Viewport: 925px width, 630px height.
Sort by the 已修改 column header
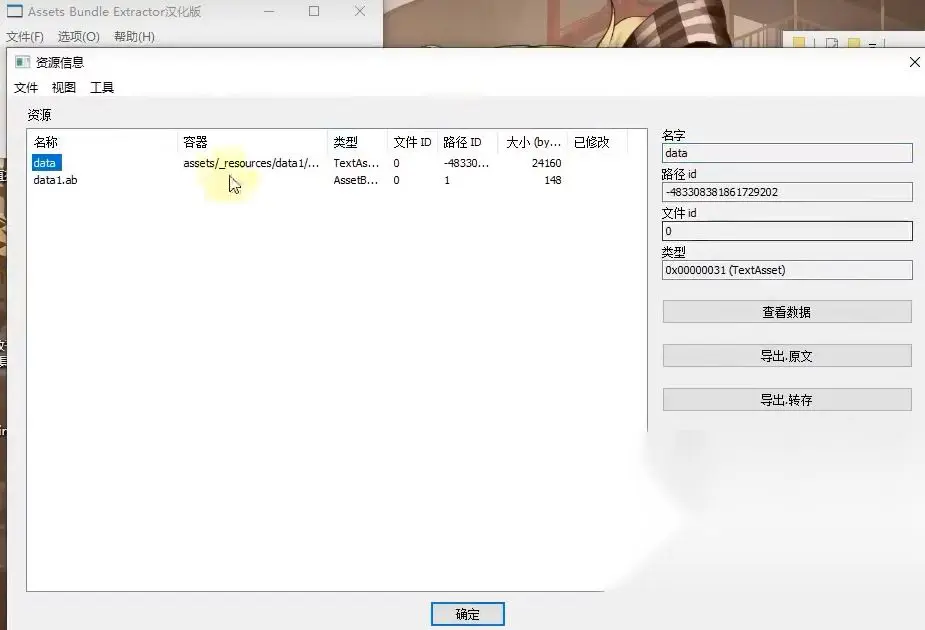click(597, 142)
